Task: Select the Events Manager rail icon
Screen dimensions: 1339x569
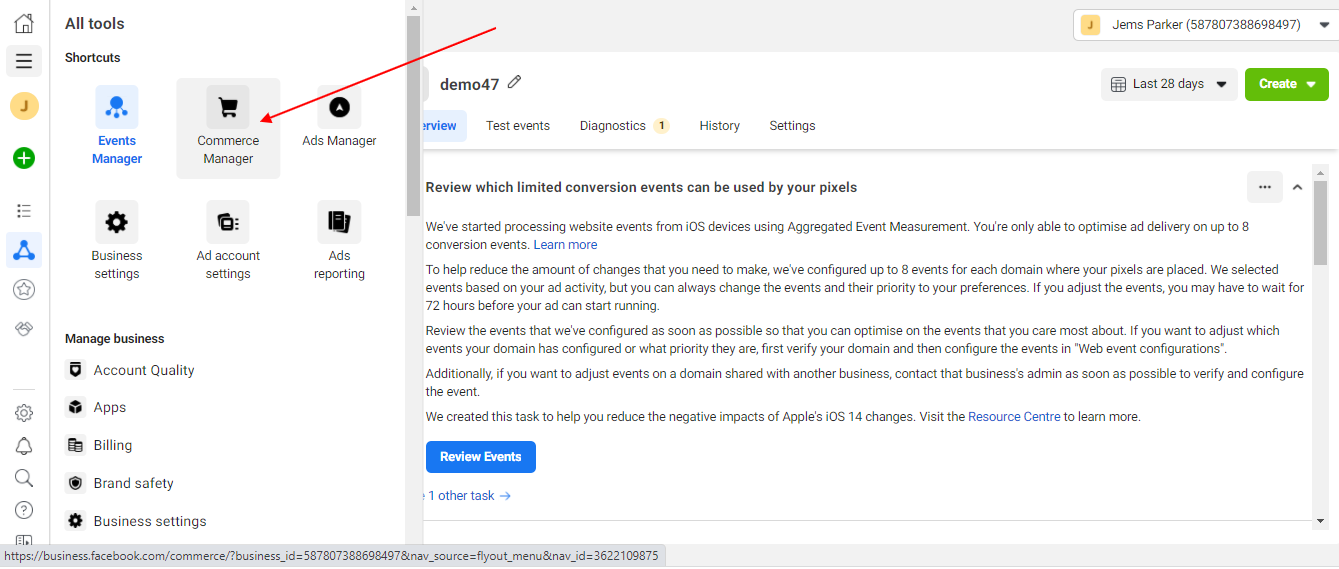Action: click(x=24, y=250)
